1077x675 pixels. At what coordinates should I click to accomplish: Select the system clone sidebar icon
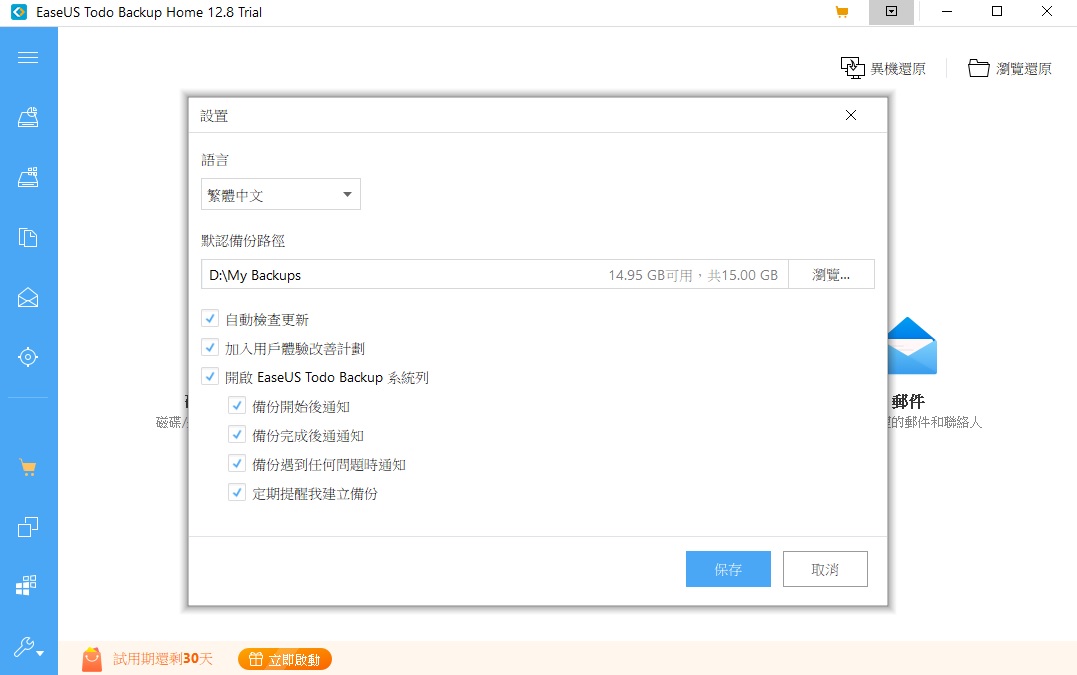click(27, 585)
